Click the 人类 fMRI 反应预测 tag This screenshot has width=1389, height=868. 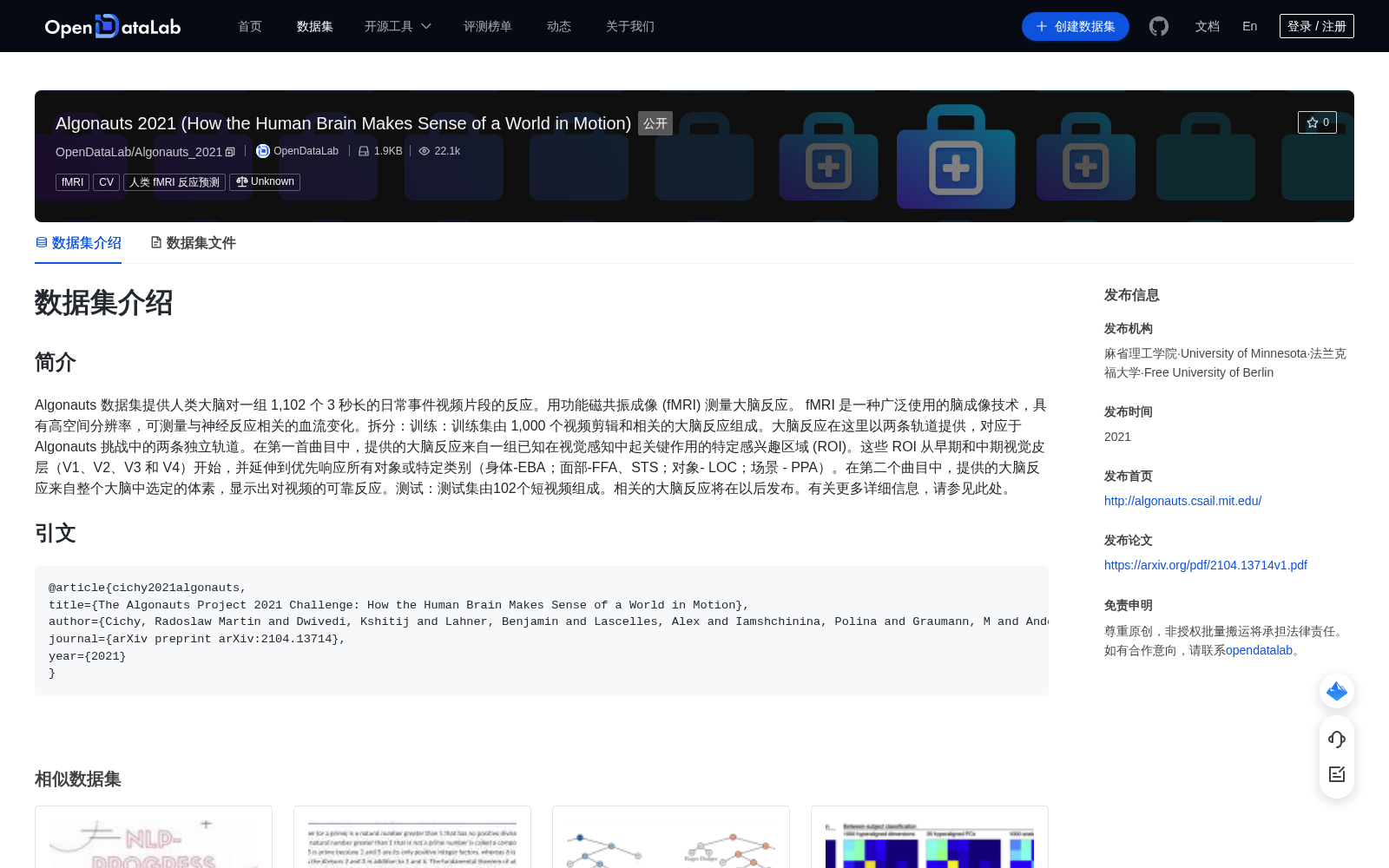[174, 182]
